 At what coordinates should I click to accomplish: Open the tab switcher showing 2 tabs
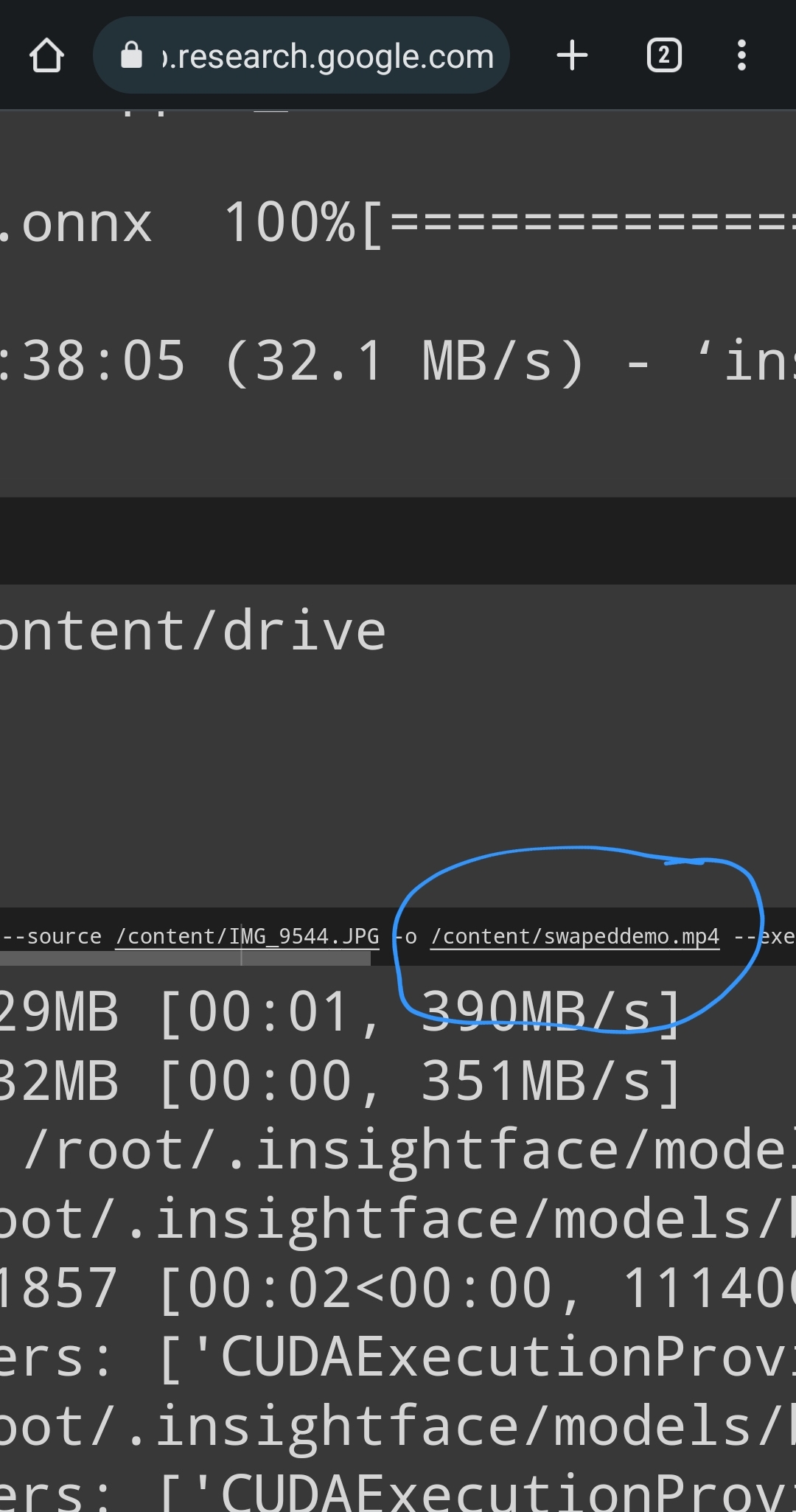[x=663, y=55]
